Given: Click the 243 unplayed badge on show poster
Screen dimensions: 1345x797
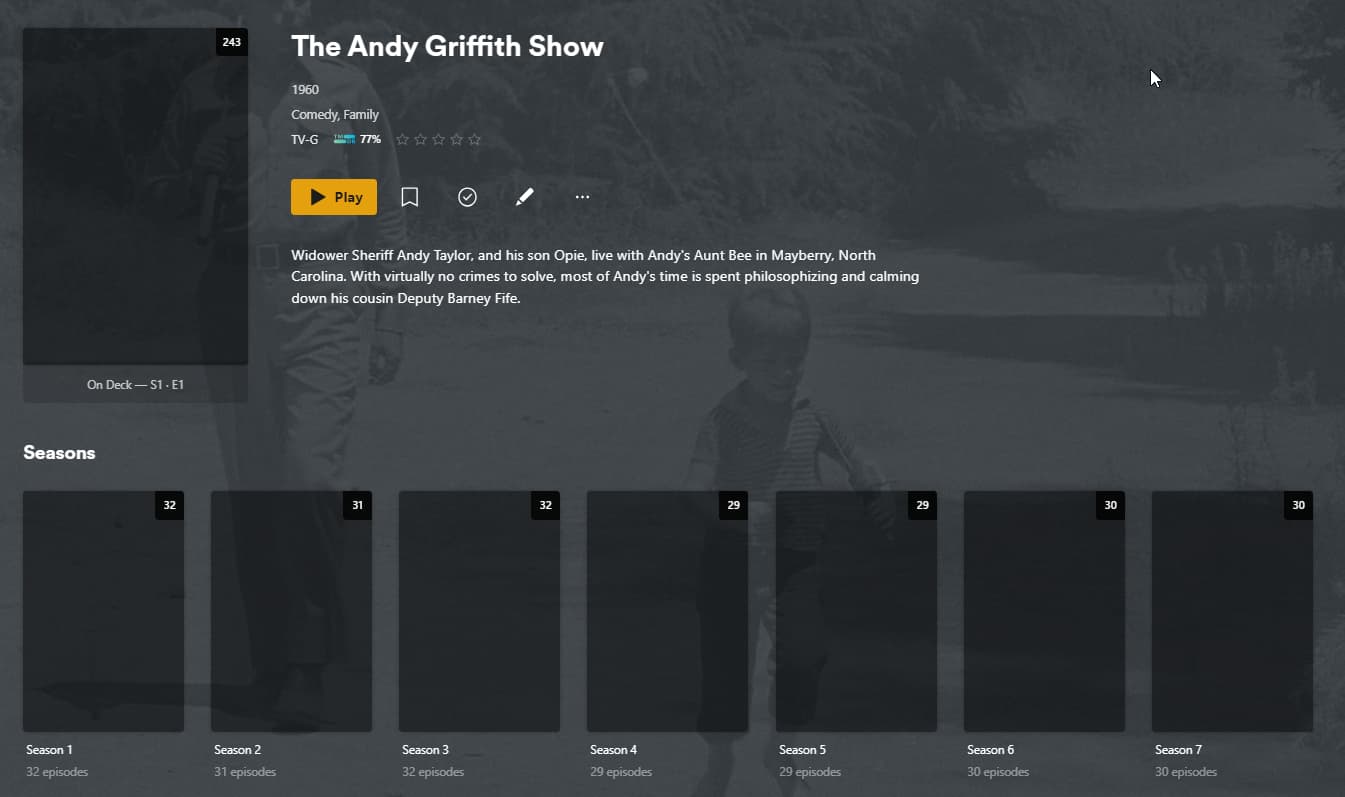Looking at the screenshot, I should (231, 42).
